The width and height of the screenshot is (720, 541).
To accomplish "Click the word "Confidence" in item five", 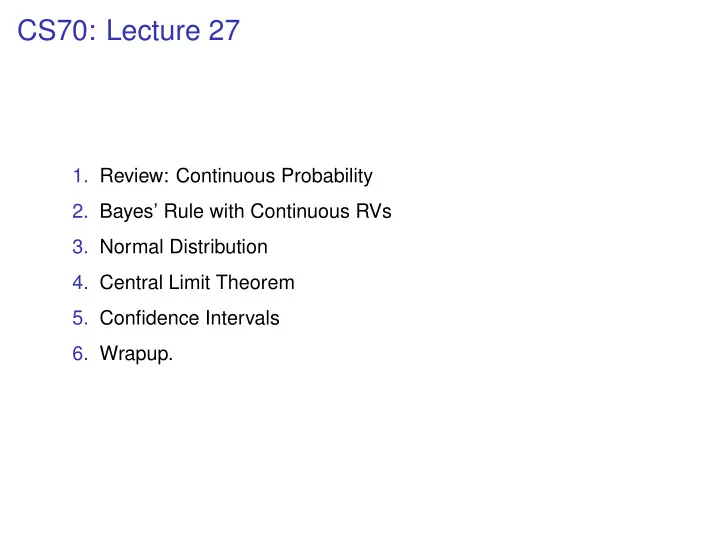I will coord(149,318).
